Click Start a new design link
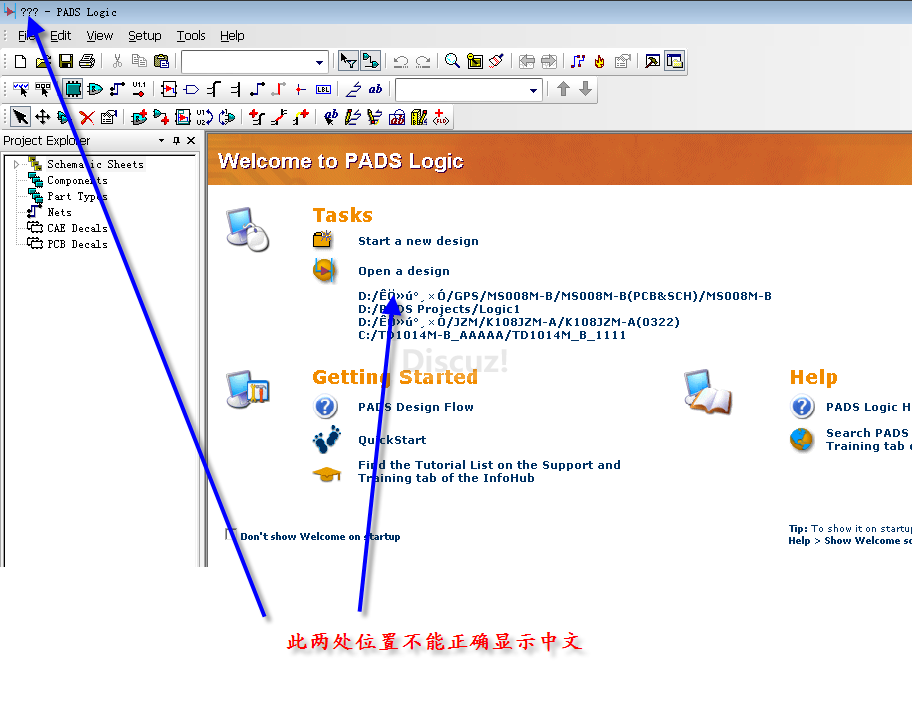The image size is (912, 722). coord(418,241)
